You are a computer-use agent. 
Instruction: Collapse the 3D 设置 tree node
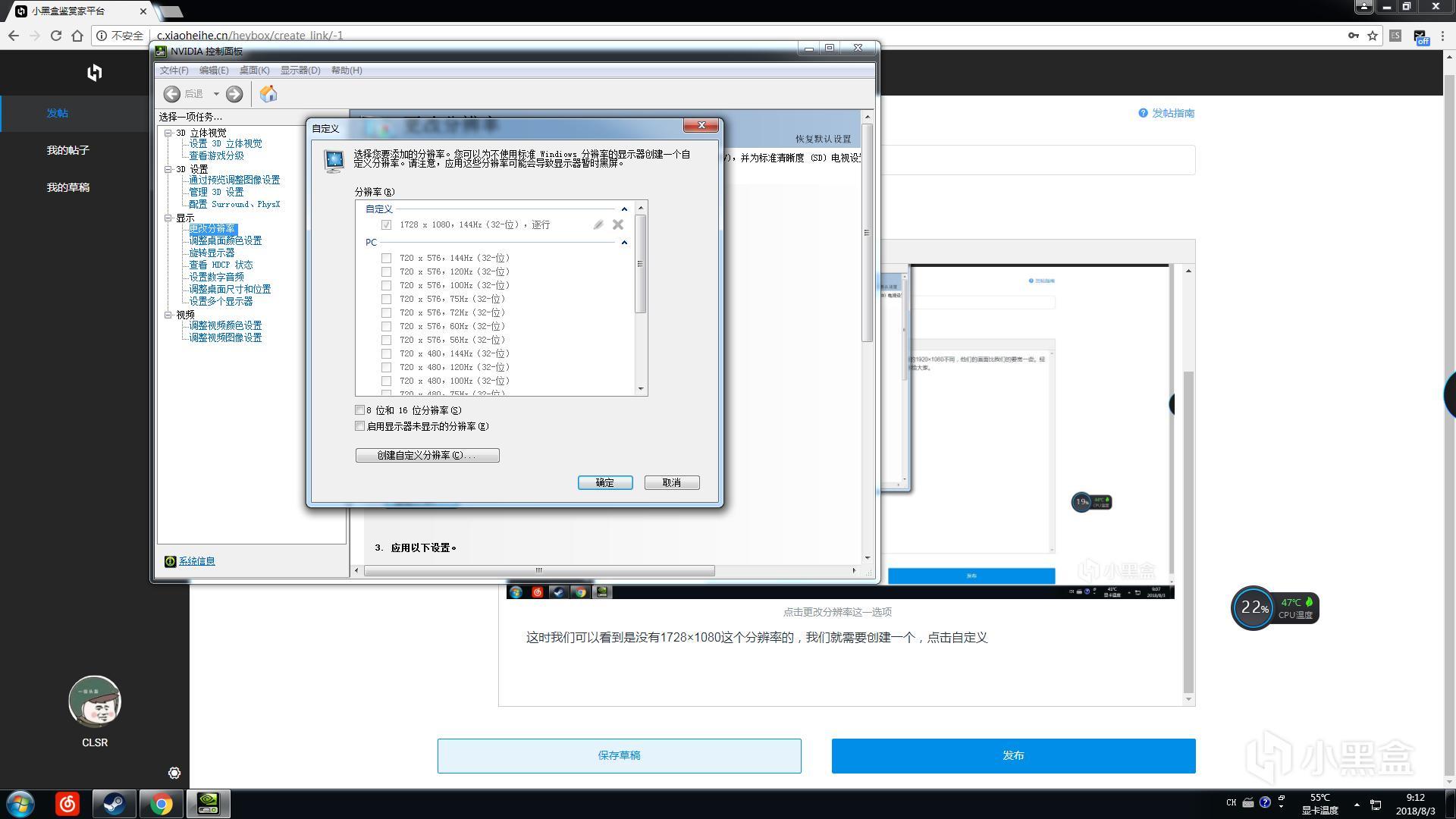168,169
